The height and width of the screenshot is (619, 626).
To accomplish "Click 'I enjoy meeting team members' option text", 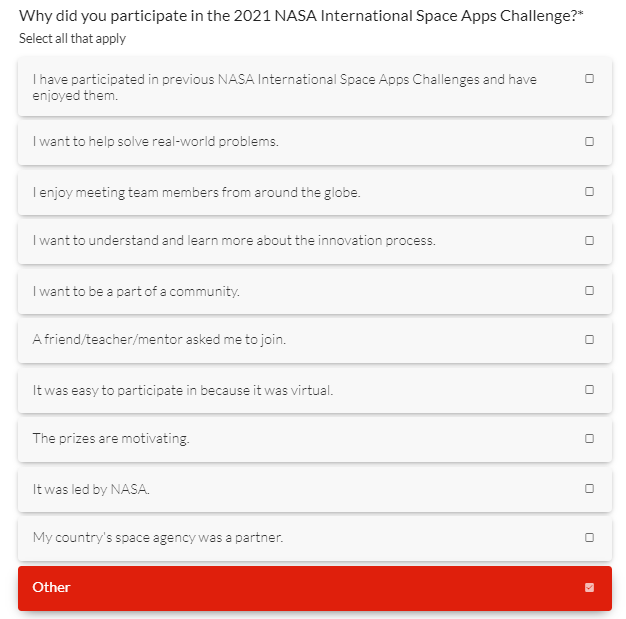I will [196, 192].
